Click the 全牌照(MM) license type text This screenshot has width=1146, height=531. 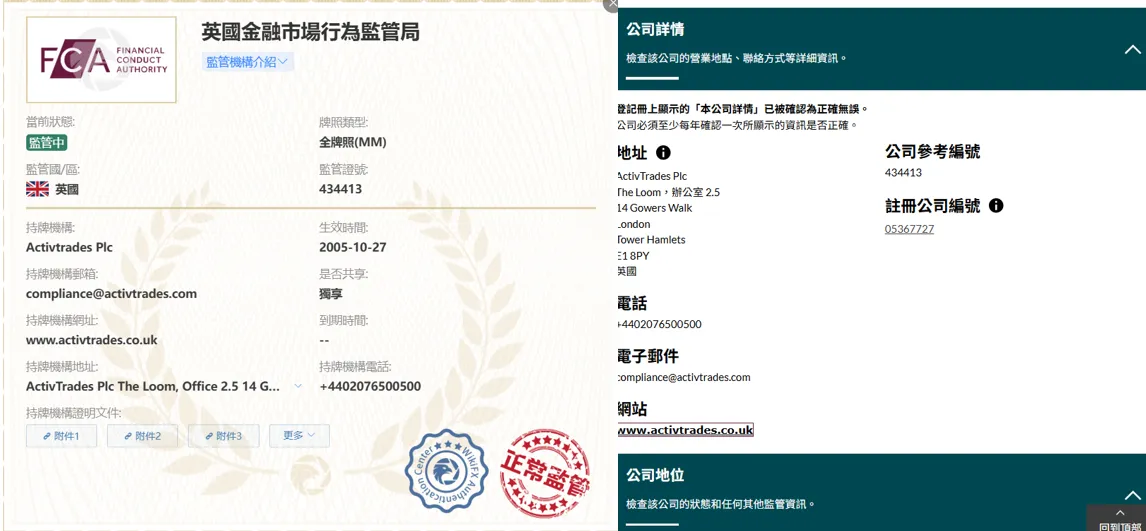pos(353,142)
